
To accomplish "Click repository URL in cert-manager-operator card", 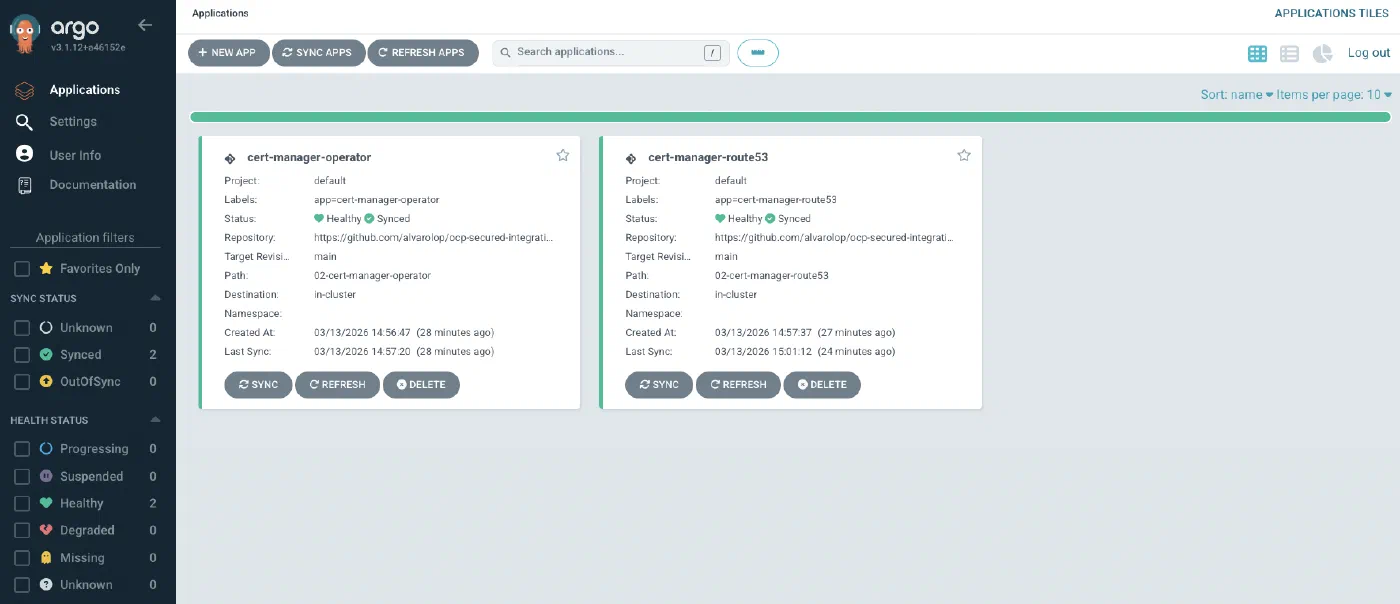I will [434, 238].
